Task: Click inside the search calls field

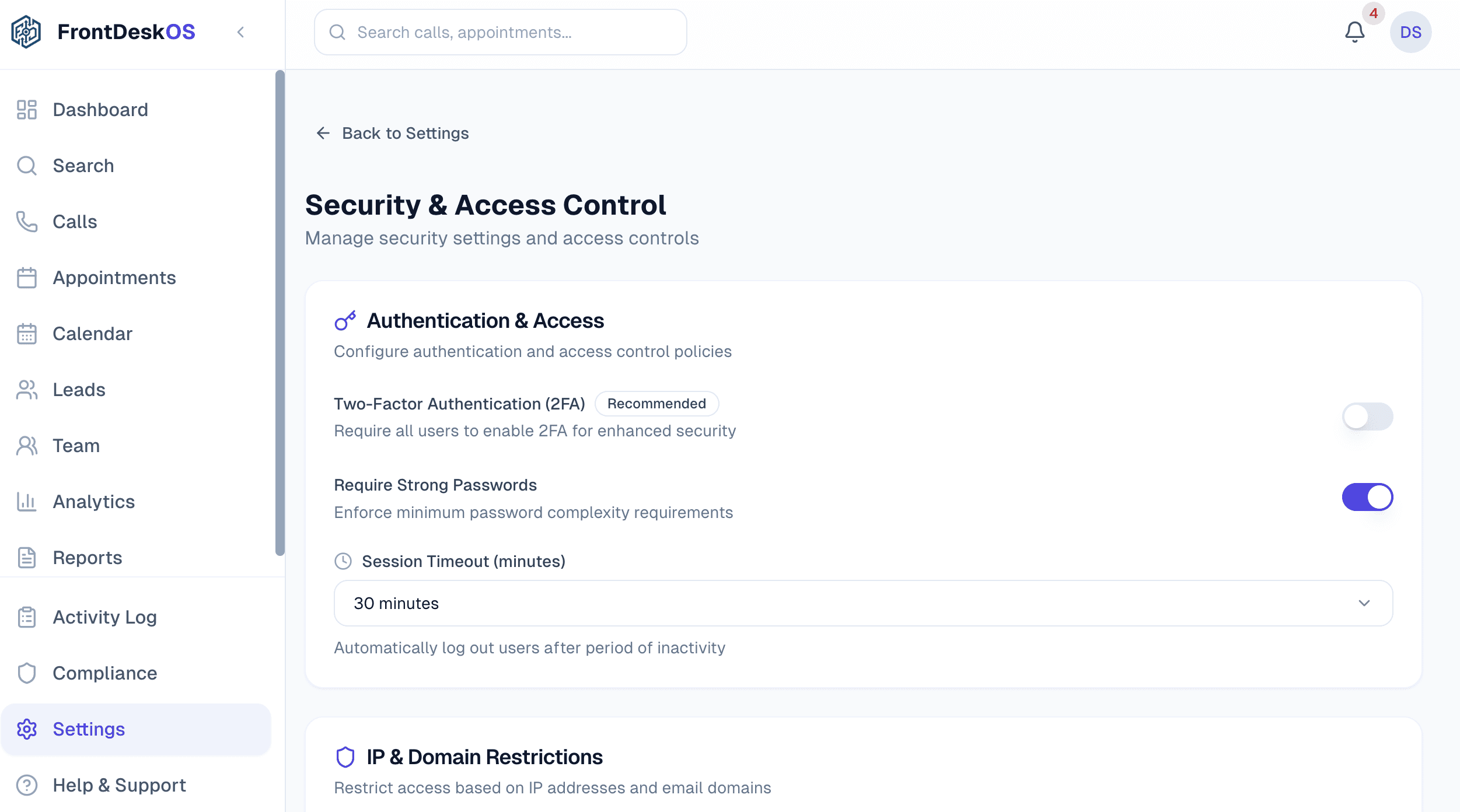Action: pyautogui.click(x=500, y=32)
